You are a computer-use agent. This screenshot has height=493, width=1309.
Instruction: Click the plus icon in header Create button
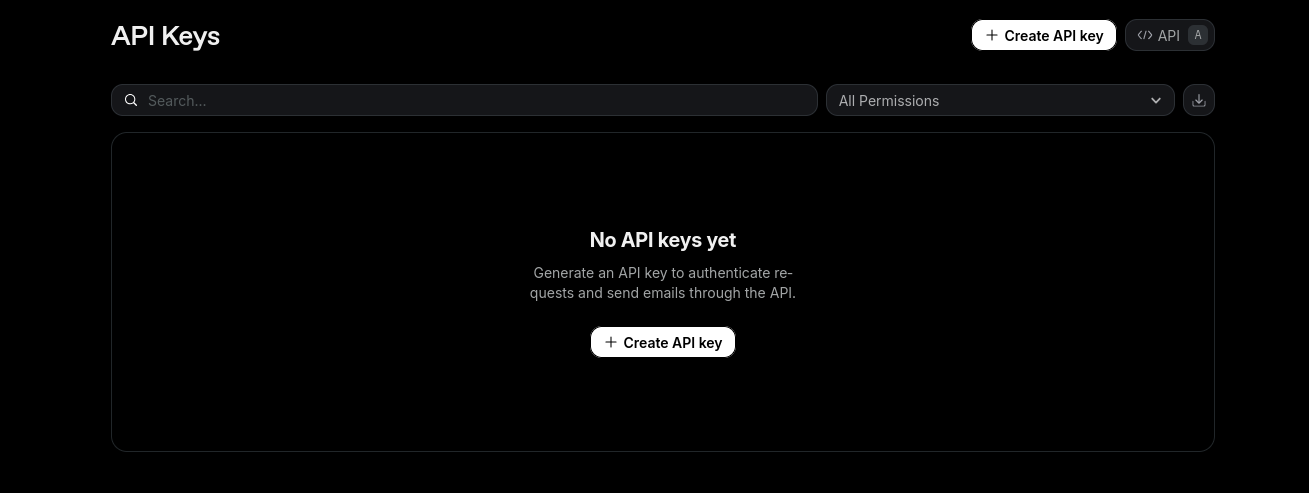pos(992,35)
